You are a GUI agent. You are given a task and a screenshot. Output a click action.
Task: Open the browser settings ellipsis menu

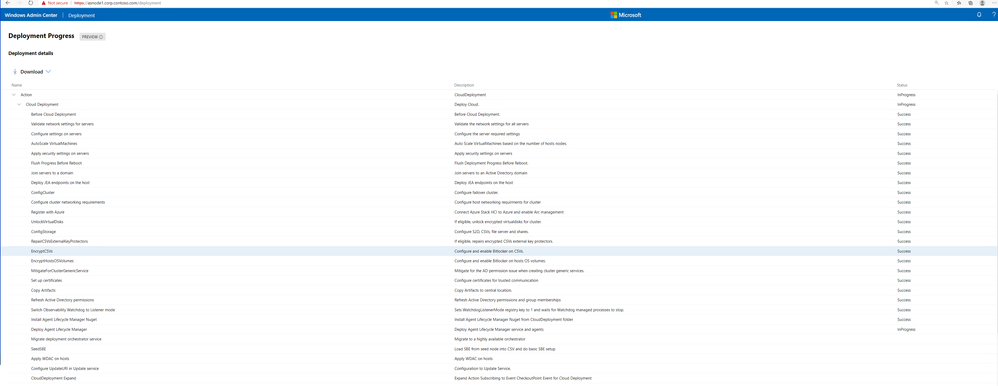click(993, 3)
